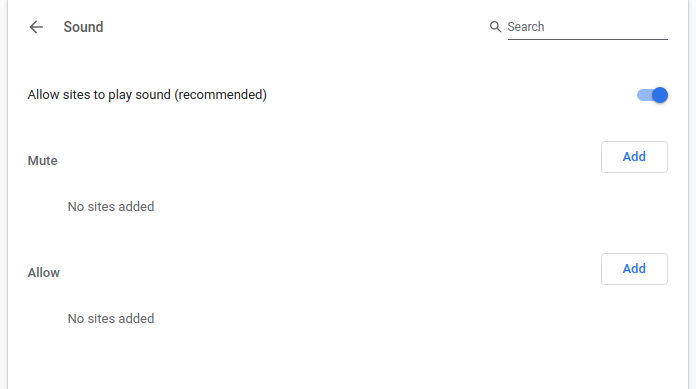The height and width of the screenshot is (389, 696).
Task: Click the blue Add text beside Allow
Action: point(634,269)
